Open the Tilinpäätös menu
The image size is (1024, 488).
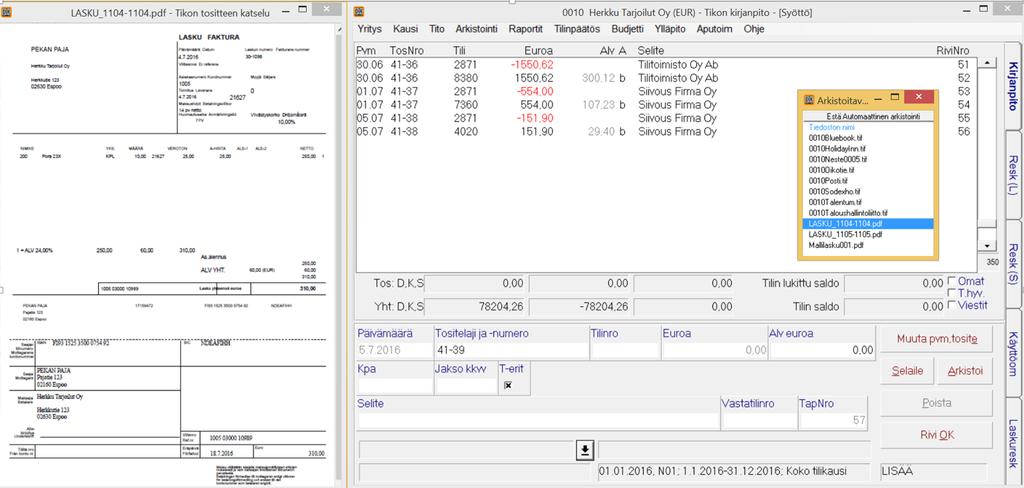[x=578, y=29]
